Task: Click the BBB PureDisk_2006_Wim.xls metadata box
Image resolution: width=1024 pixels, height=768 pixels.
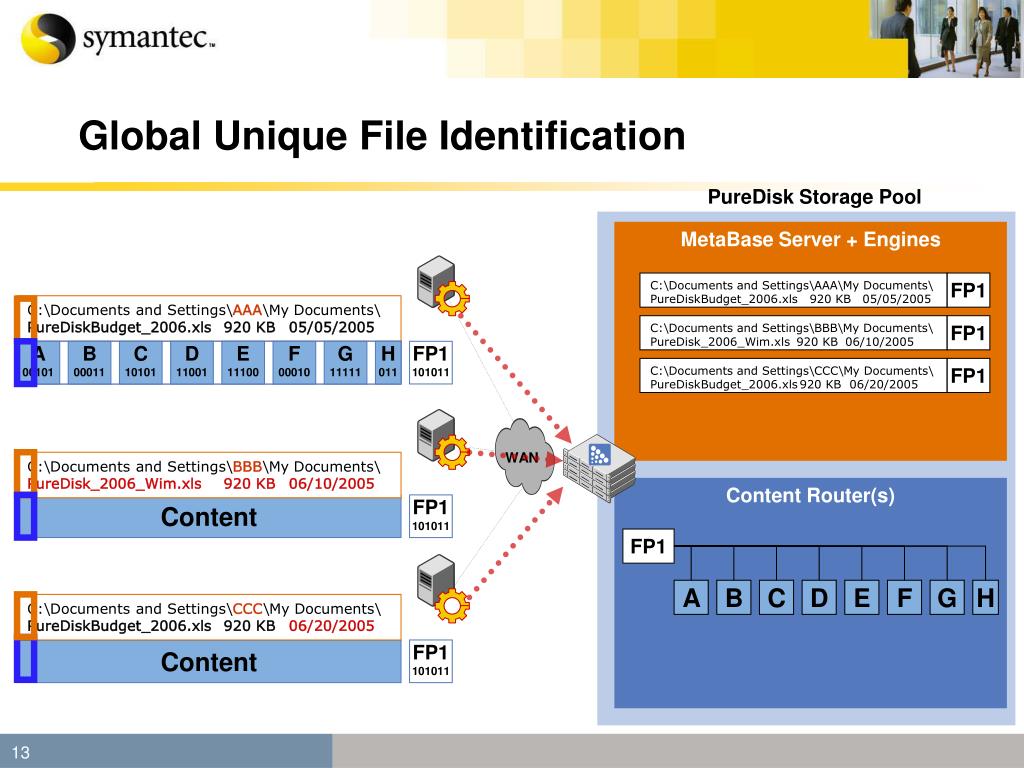Action: tap(208, 475)
